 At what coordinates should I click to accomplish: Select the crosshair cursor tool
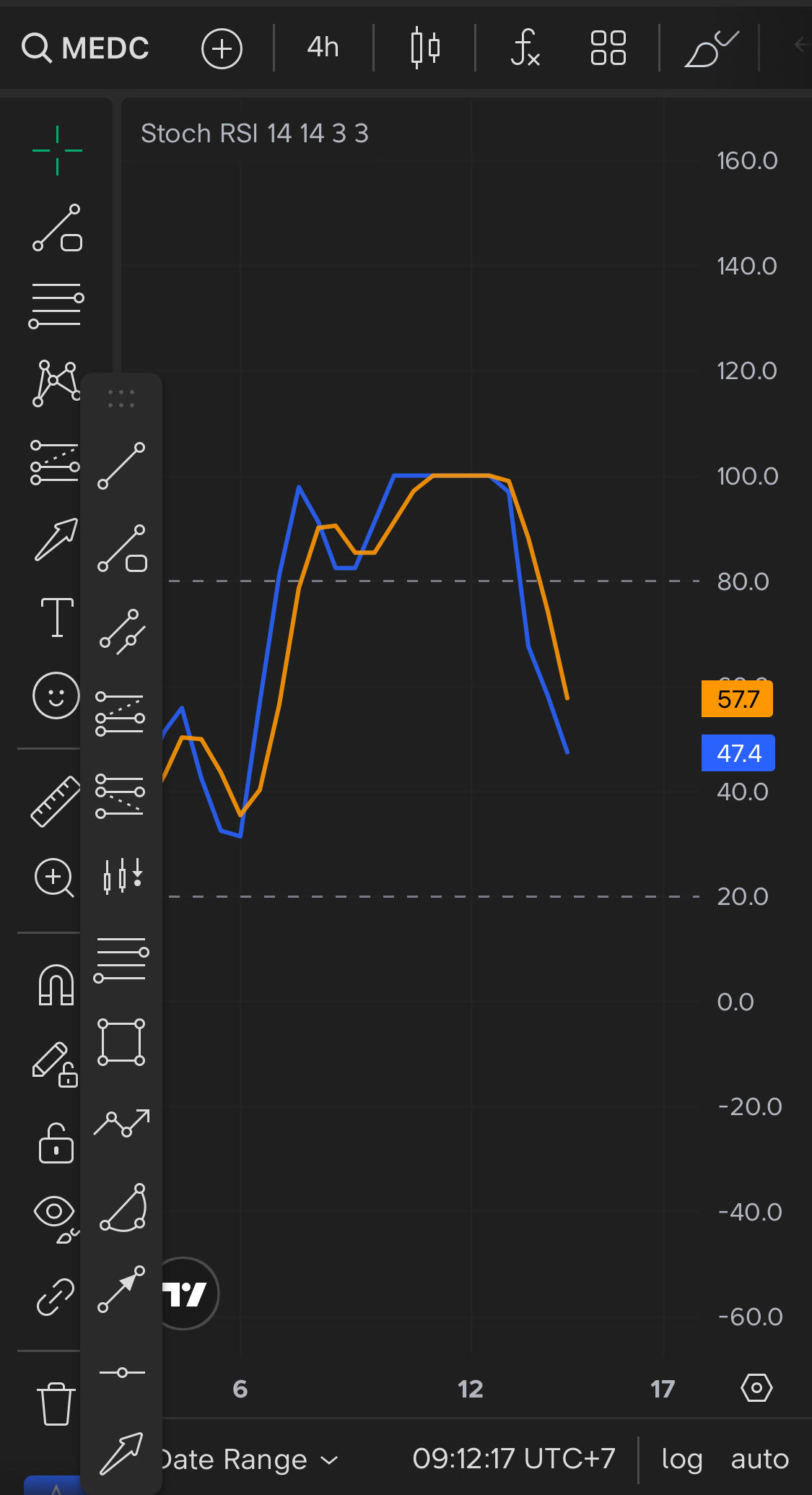point(57,150)
